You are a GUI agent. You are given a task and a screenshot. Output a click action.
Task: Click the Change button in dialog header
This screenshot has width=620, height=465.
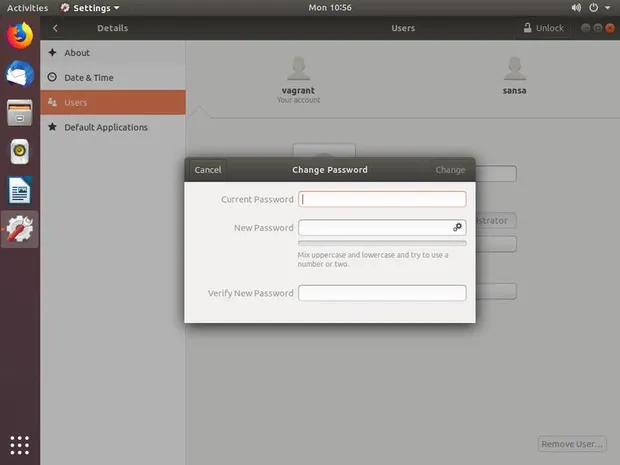click(x=450, y=170)
